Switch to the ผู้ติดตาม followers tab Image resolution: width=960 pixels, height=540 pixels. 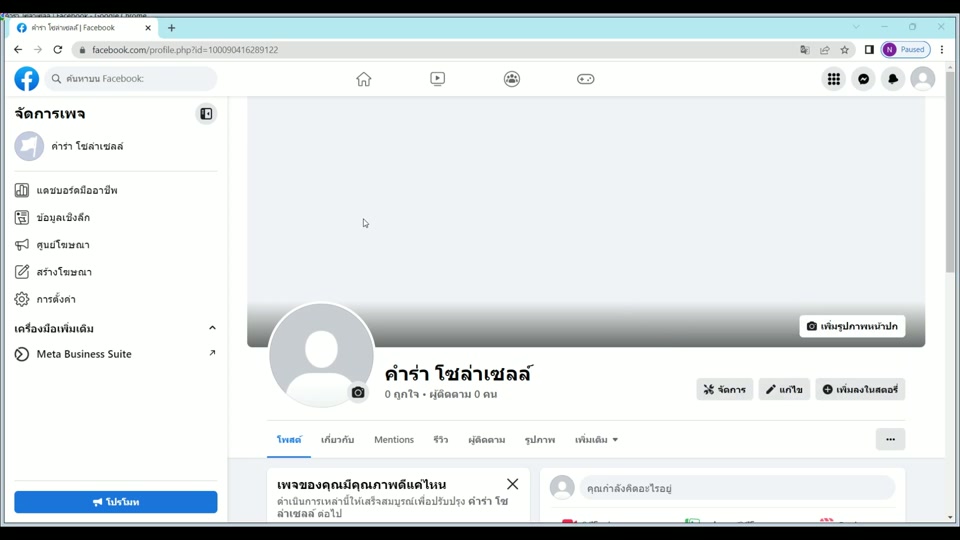coord(487,440)
